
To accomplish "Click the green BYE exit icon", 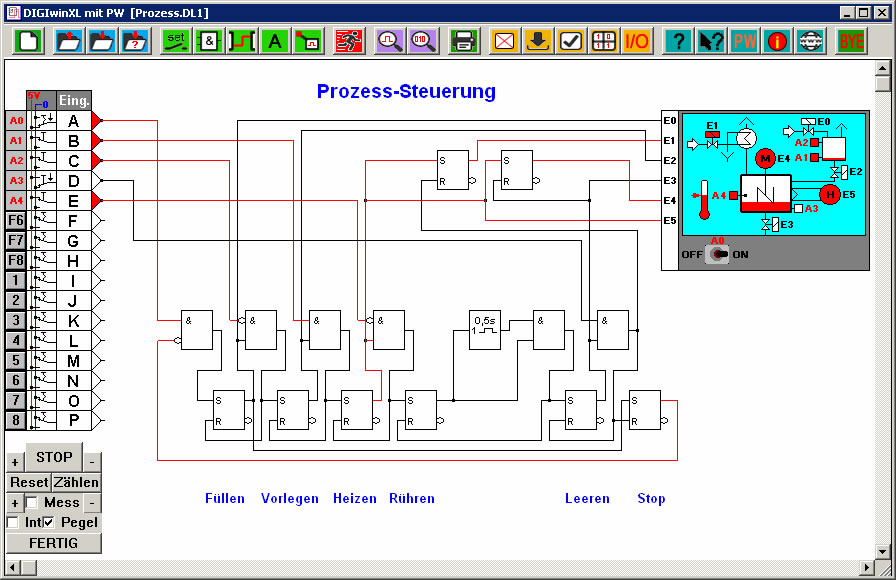I will click(x=852, y=41).
